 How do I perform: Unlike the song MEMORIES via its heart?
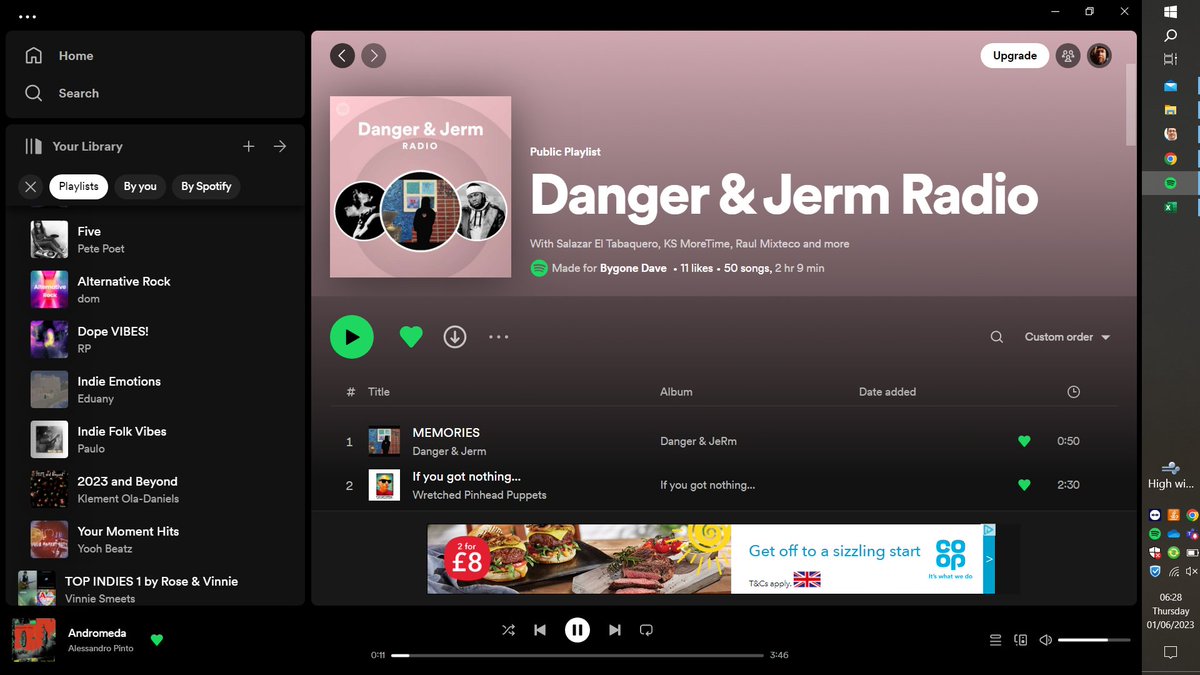(x=1024, y=440)
